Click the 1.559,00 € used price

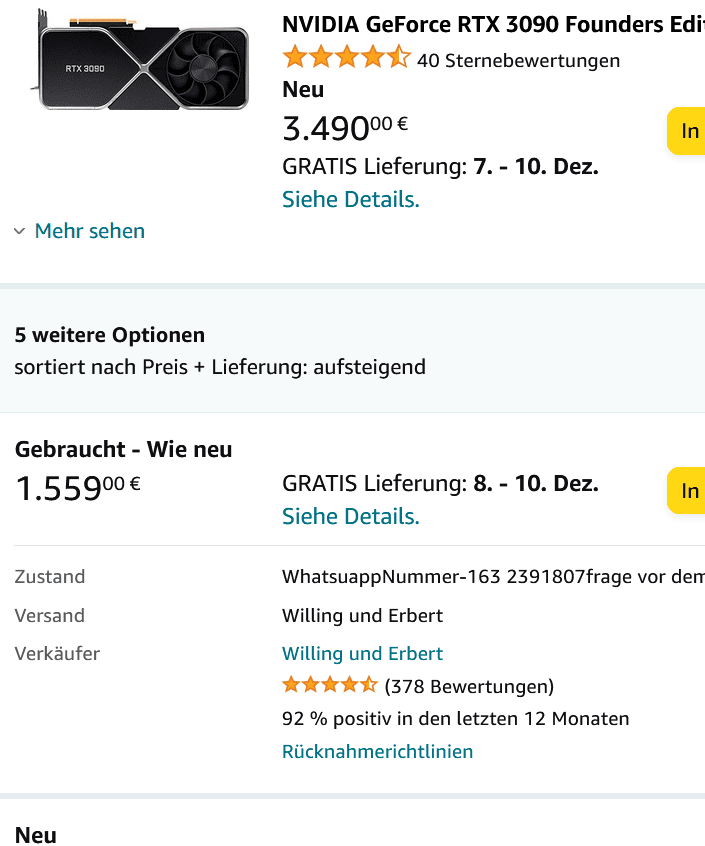77,487
